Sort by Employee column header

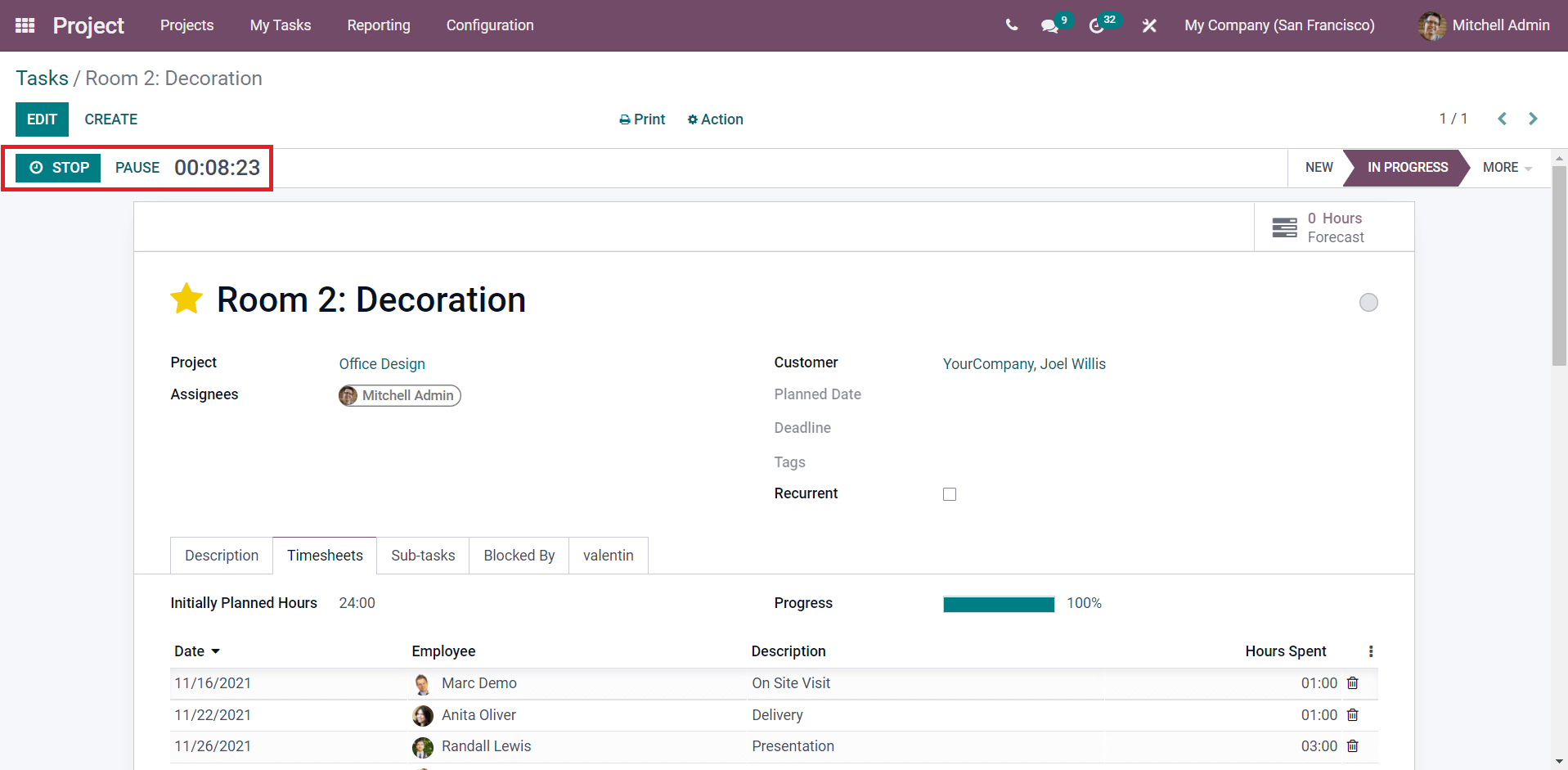tap(443, 651)
